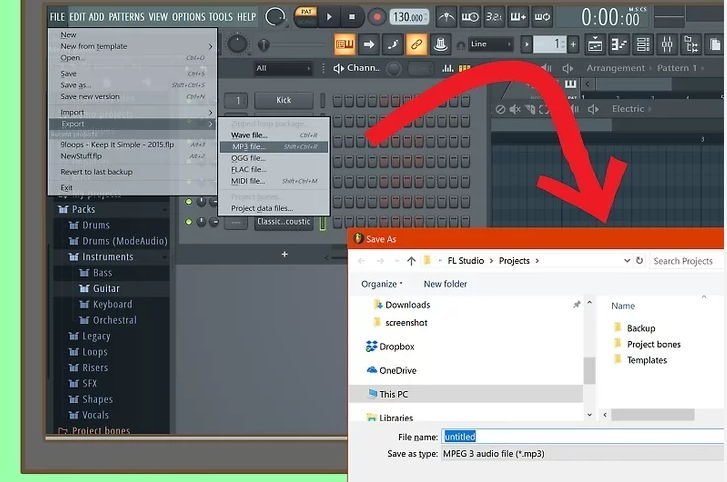
Task: Toggle the metronome icon
Action: pyautogui.click(x=446, y=18)
